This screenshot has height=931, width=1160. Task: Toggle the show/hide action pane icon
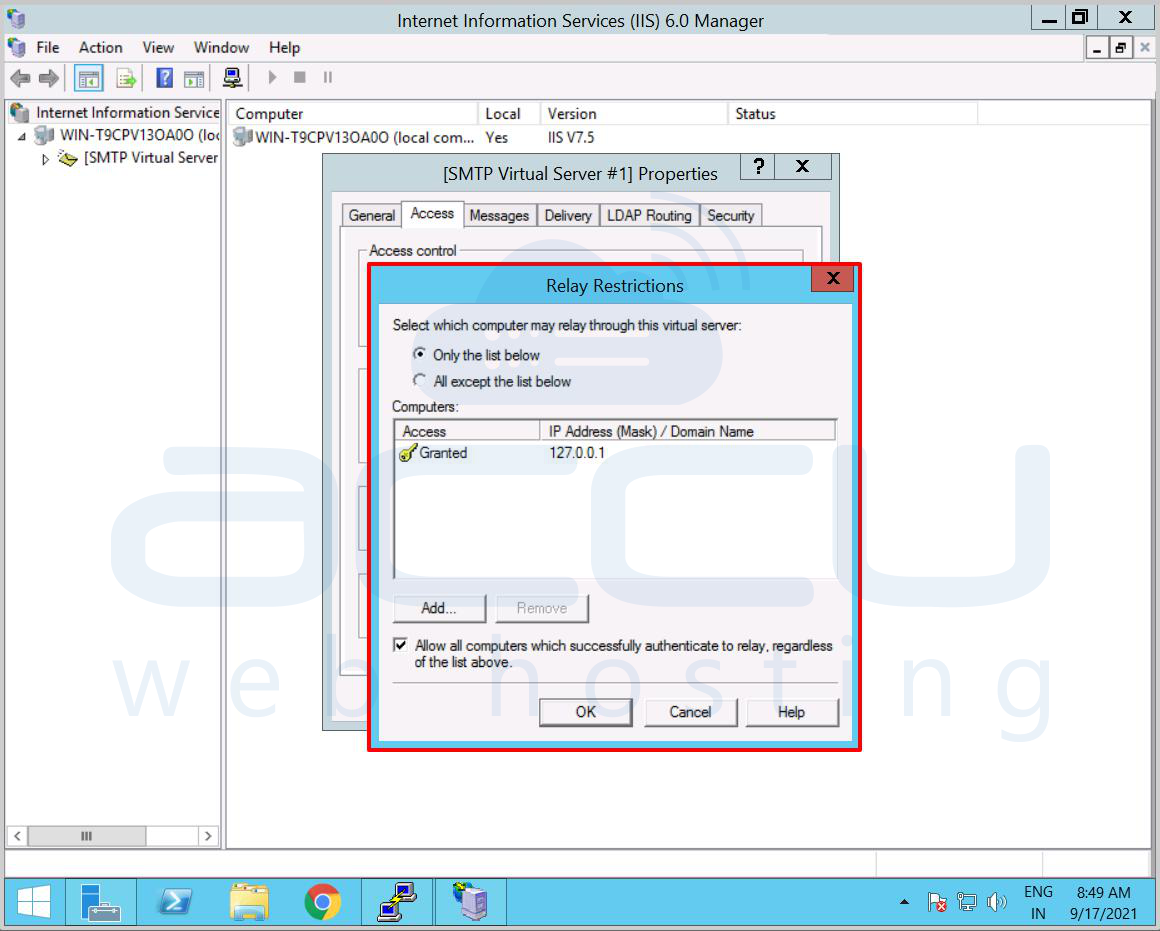pos(194,78)
